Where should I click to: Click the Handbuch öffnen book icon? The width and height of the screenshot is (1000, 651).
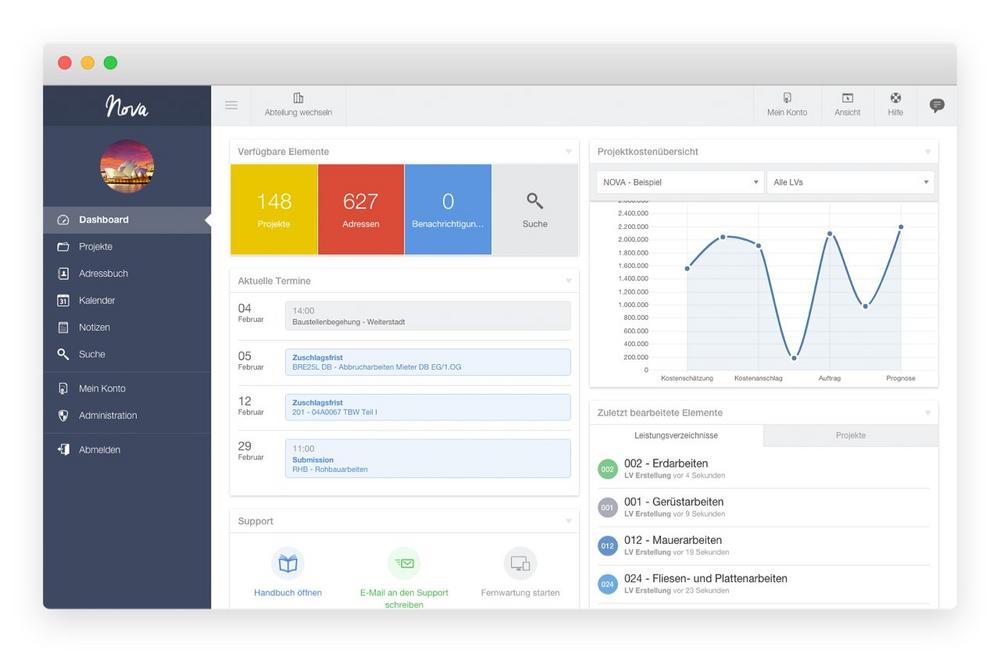tap(288, 564)
